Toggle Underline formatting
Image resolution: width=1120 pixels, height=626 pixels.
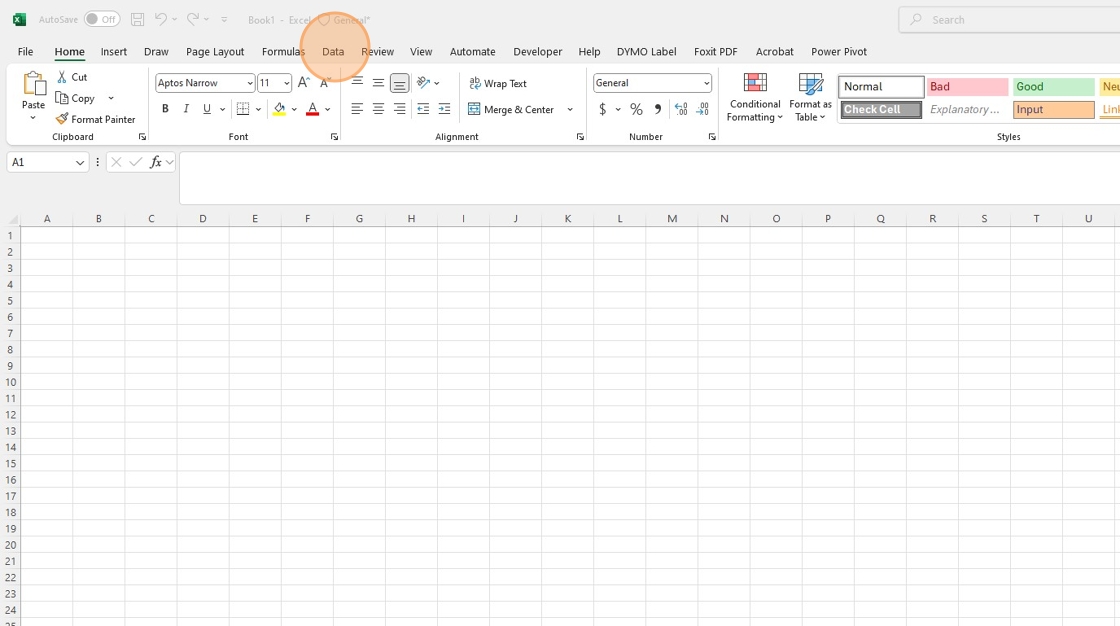tap(206, 109)
